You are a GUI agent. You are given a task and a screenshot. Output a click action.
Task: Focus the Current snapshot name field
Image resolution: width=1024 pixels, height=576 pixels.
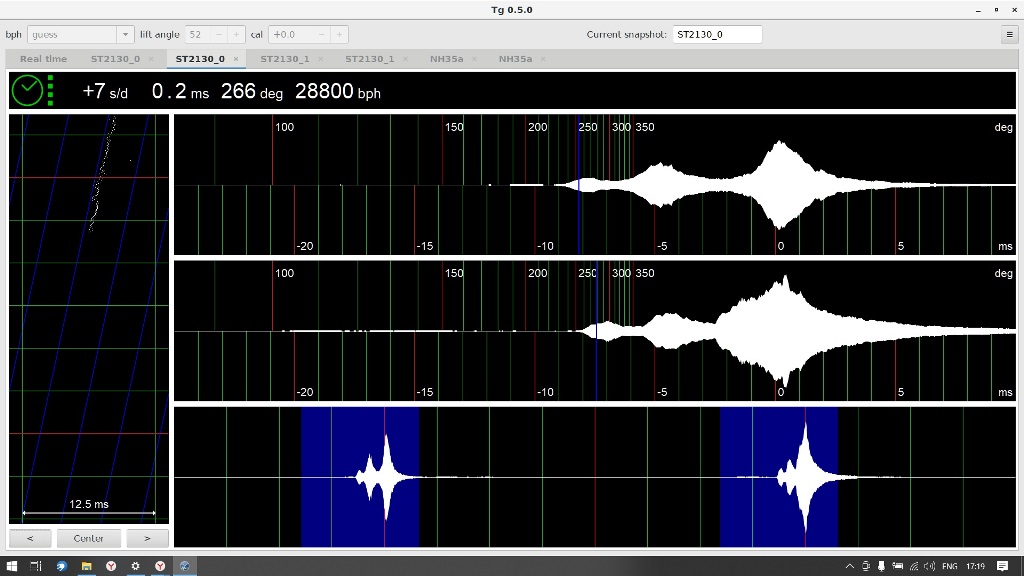point(716,34)
